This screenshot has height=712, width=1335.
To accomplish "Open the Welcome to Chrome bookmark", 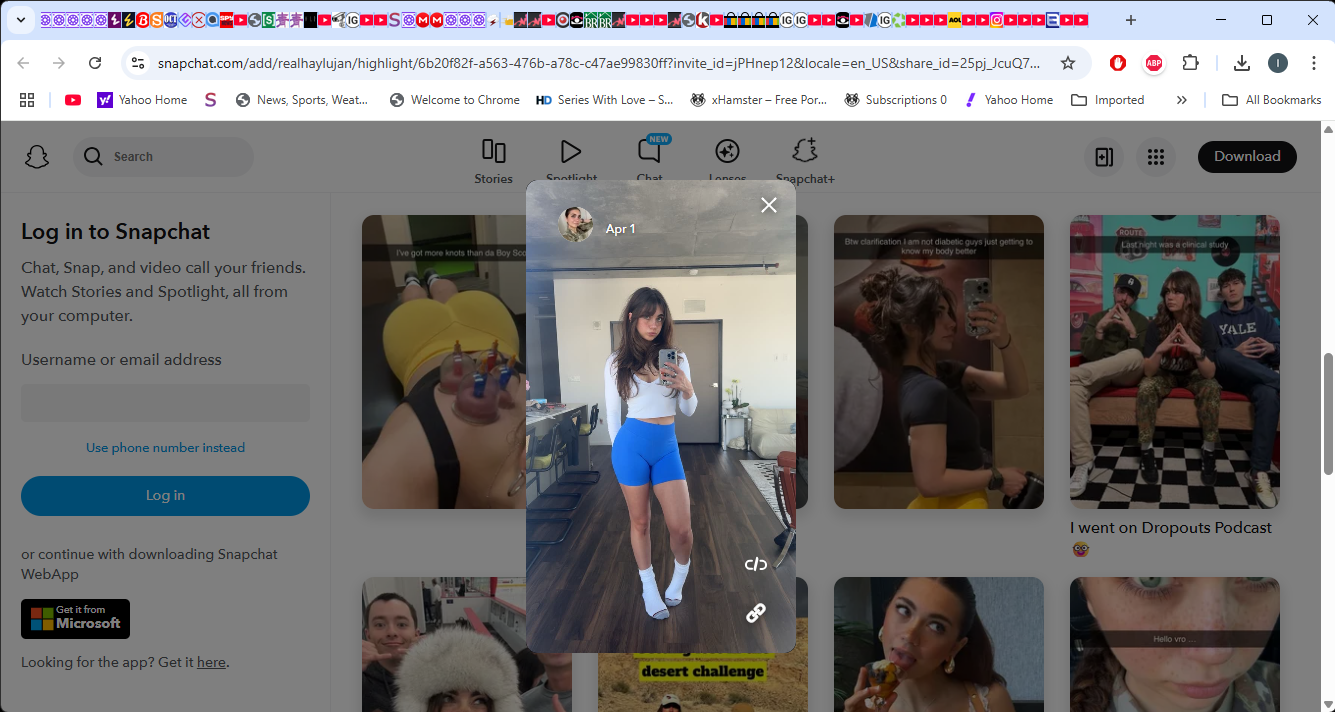I will (455, 100).
